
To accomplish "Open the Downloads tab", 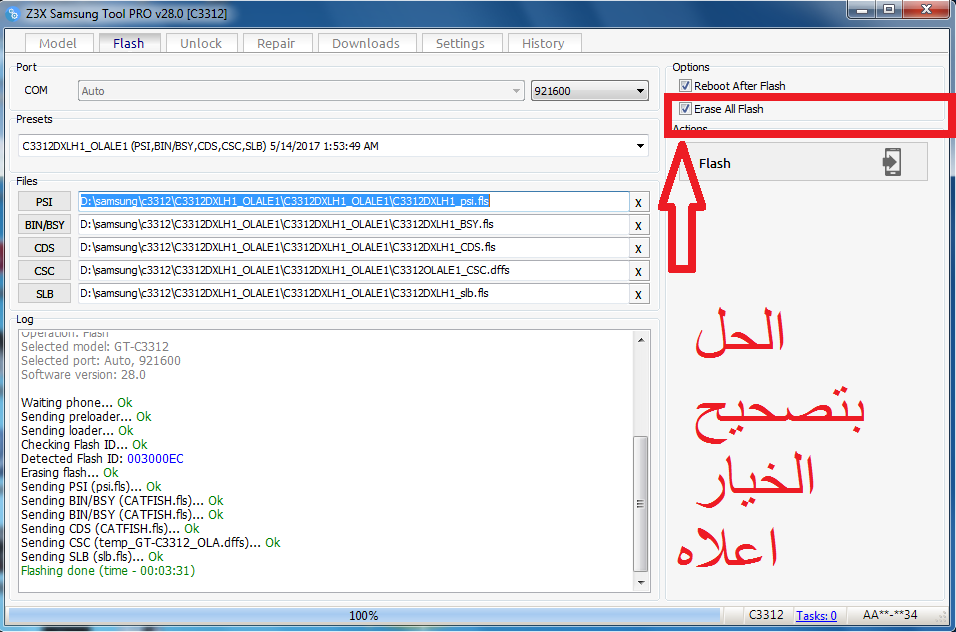I will point(366,43).
